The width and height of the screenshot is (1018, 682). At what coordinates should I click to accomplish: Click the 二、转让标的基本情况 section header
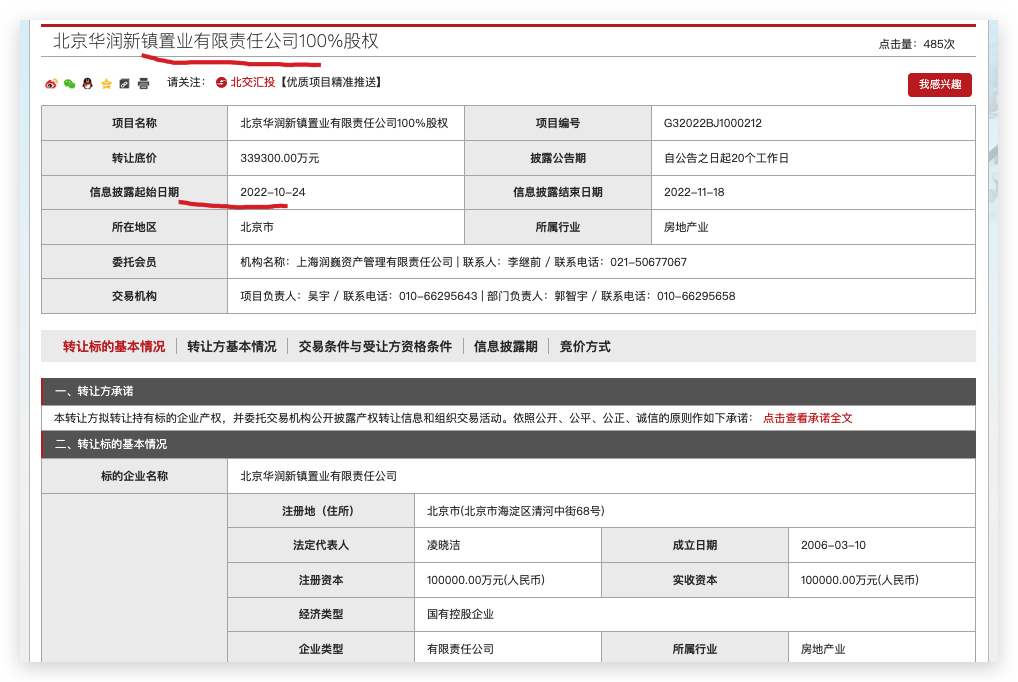[508, 444]
